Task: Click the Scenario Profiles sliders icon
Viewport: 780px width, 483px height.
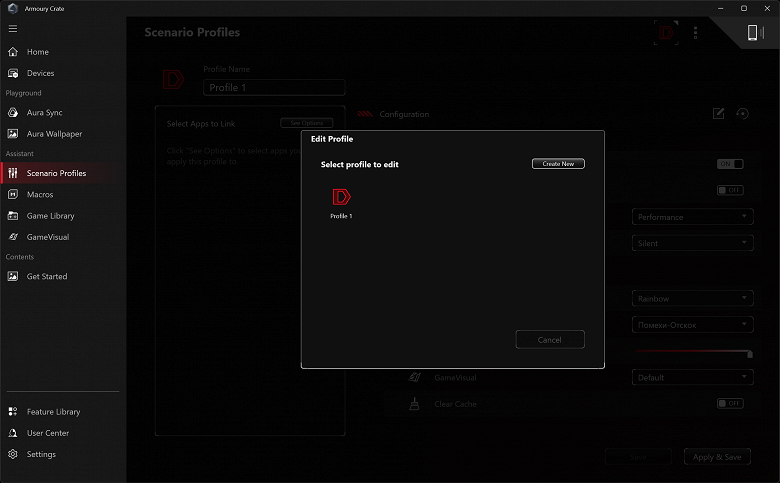Action: click(x=13, y=173)
